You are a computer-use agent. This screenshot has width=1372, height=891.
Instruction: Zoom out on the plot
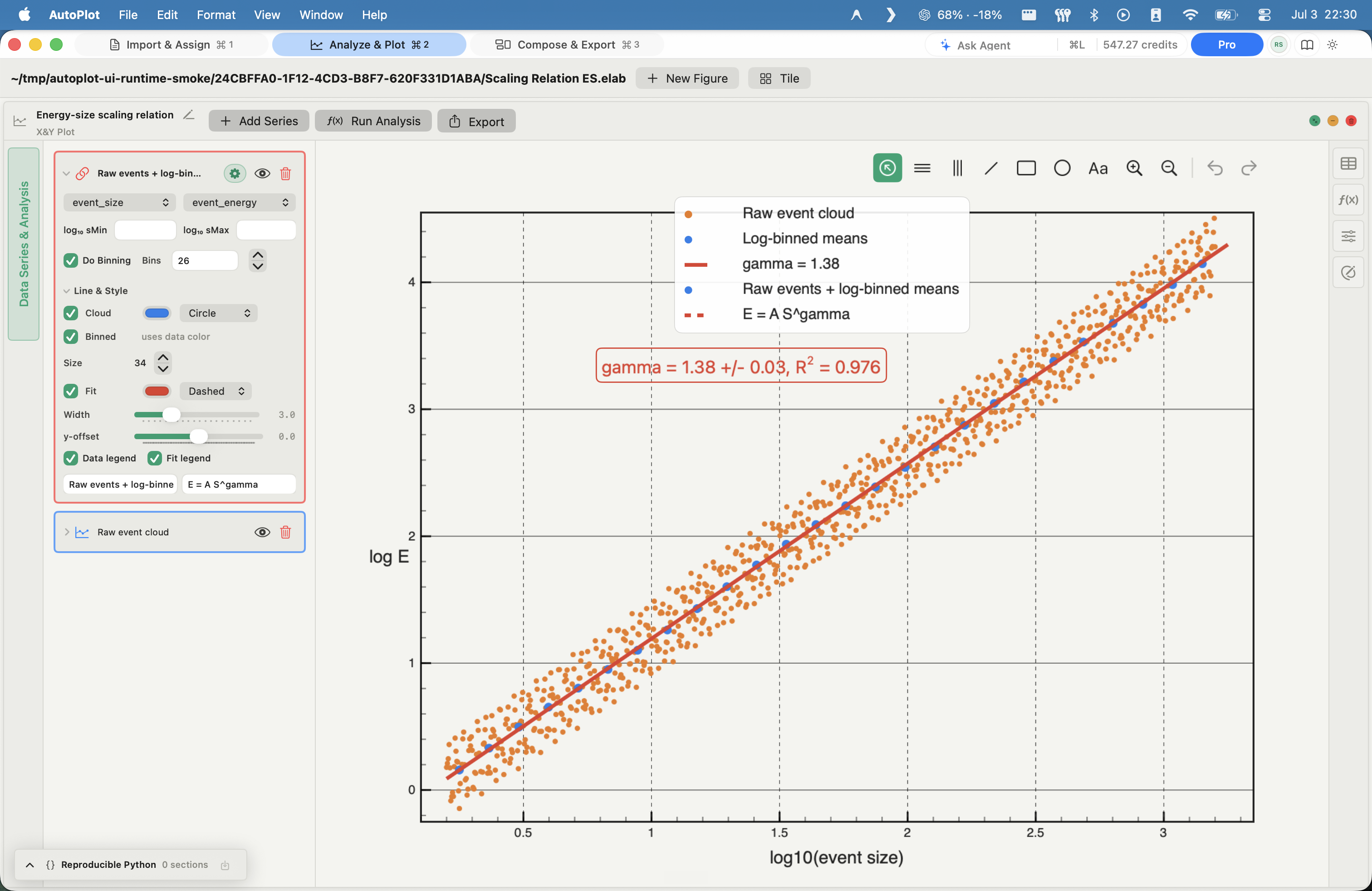click(1168, 168)
